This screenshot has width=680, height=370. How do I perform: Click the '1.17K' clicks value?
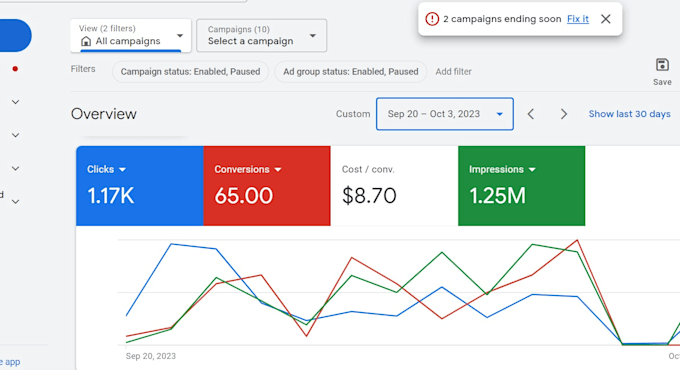pos(111,196)
